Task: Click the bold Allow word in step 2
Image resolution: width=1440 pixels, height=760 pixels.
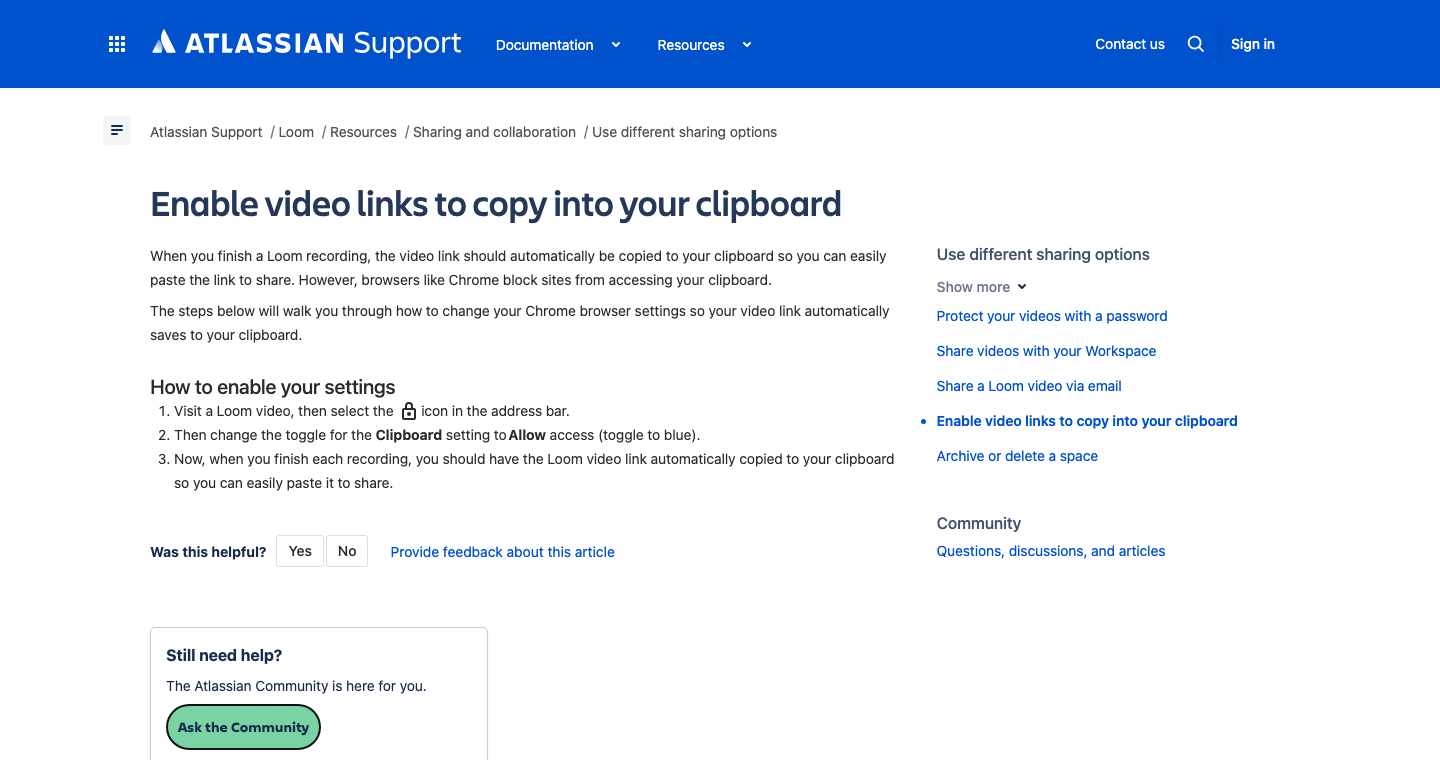Action: point(527,435)
